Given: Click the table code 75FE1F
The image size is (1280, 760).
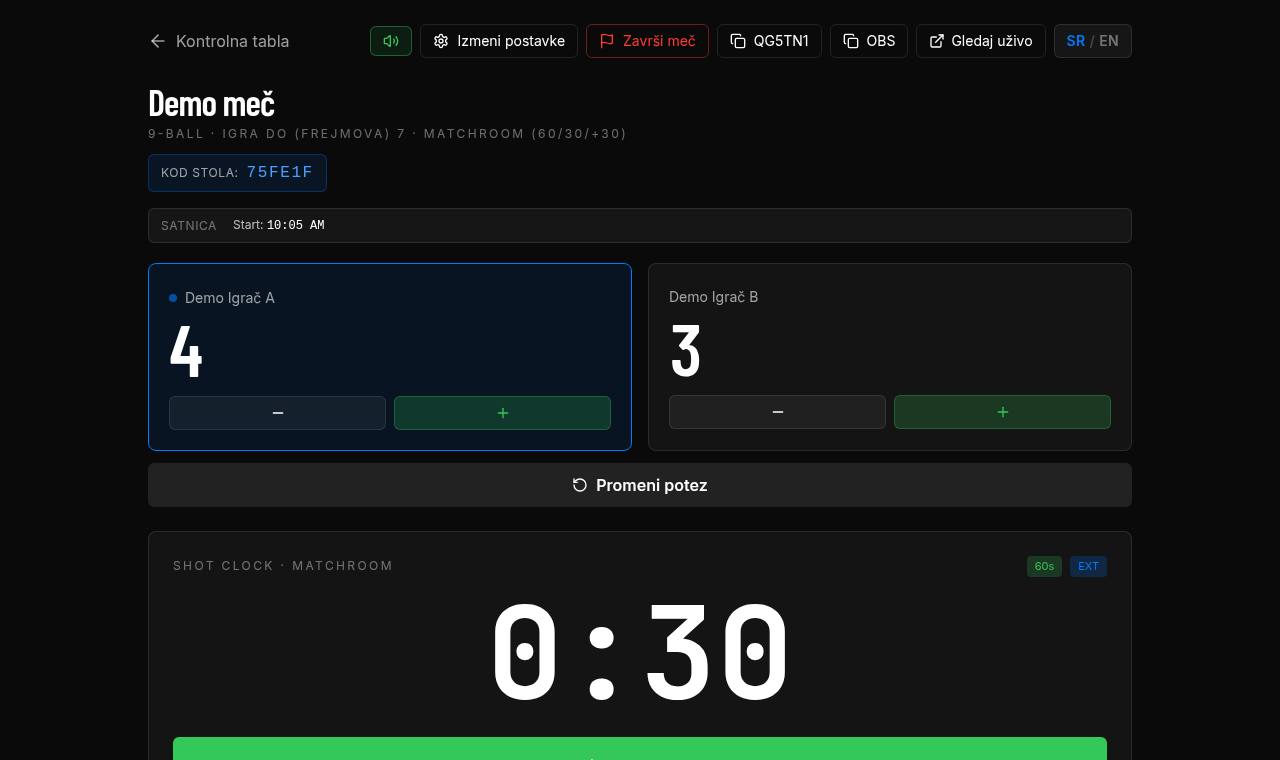Looking at the screenshot, I should pyautogui.click(x=280, y=173).
